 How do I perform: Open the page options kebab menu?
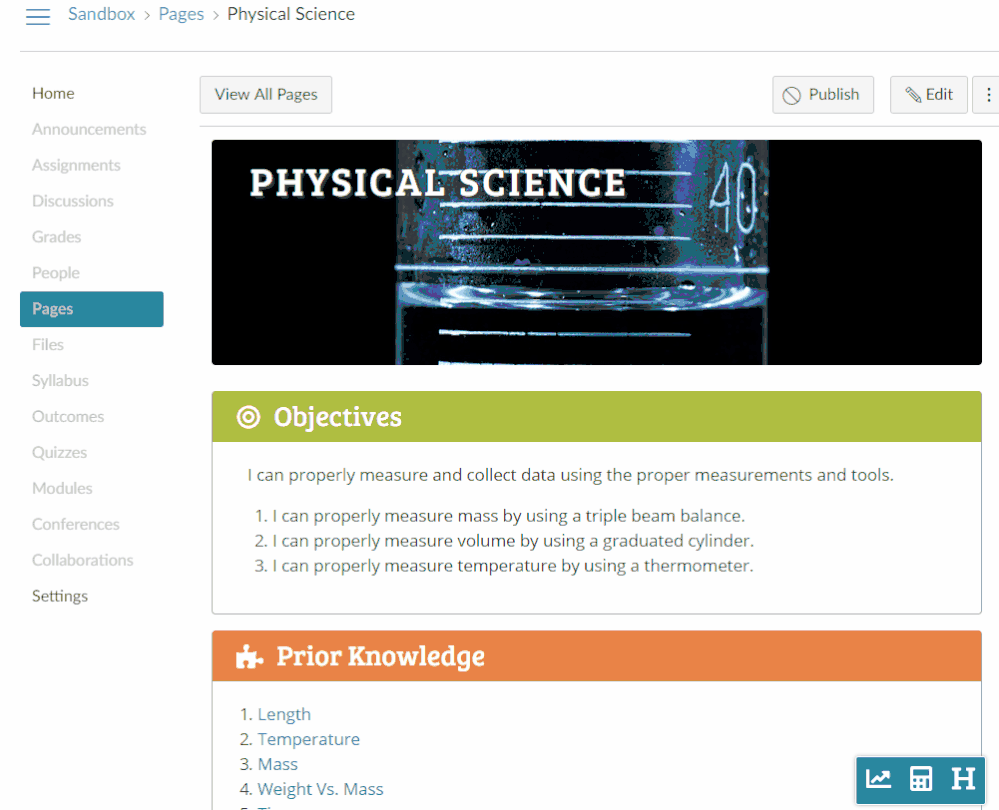(988, 95)
